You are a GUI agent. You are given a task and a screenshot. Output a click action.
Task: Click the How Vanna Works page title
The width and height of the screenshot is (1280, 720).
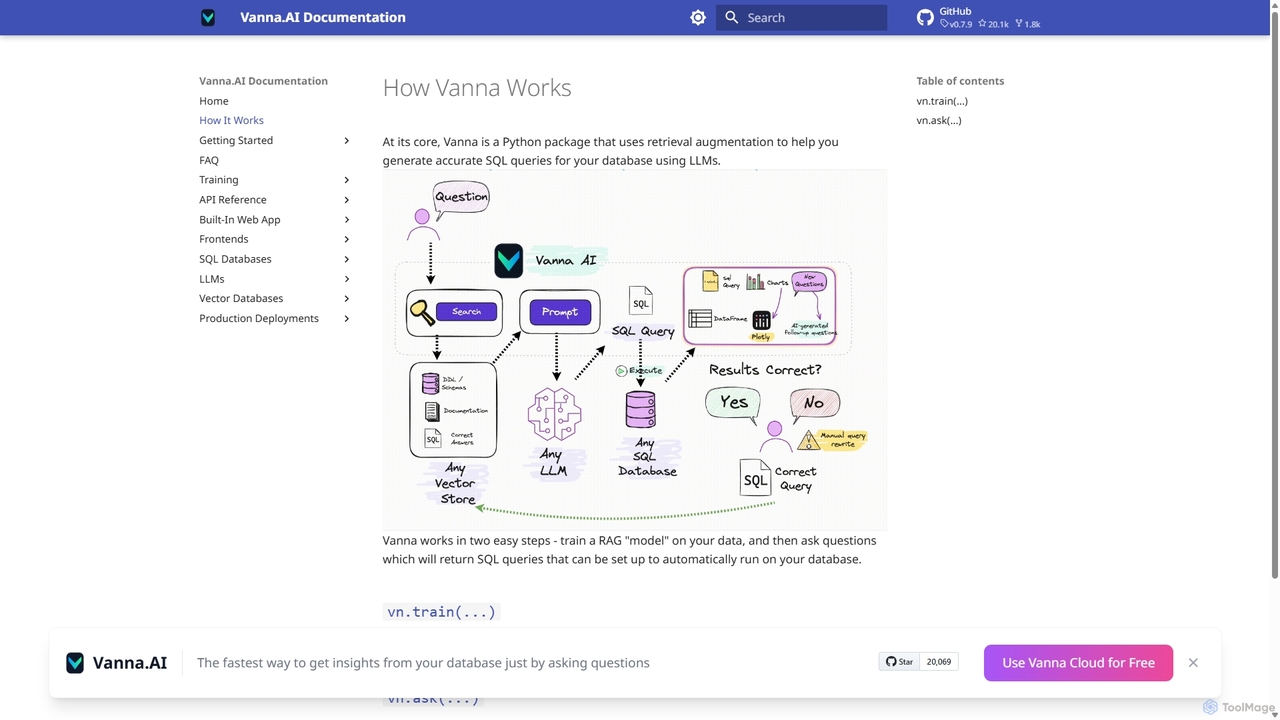(477, 87)
